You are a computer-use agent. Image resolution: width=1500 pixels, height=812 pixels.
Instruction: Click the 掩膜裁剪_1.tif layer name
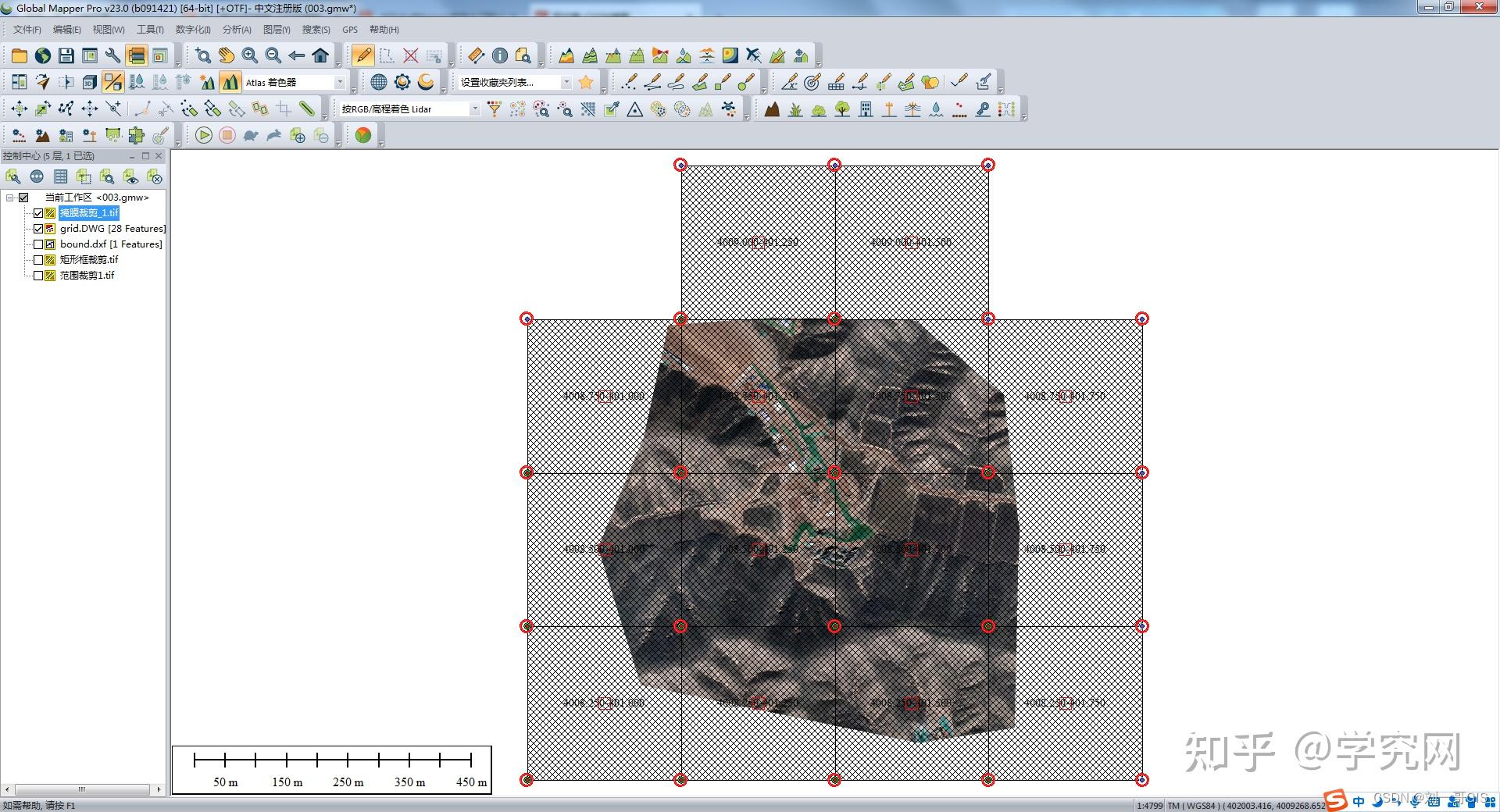(89, 213)
